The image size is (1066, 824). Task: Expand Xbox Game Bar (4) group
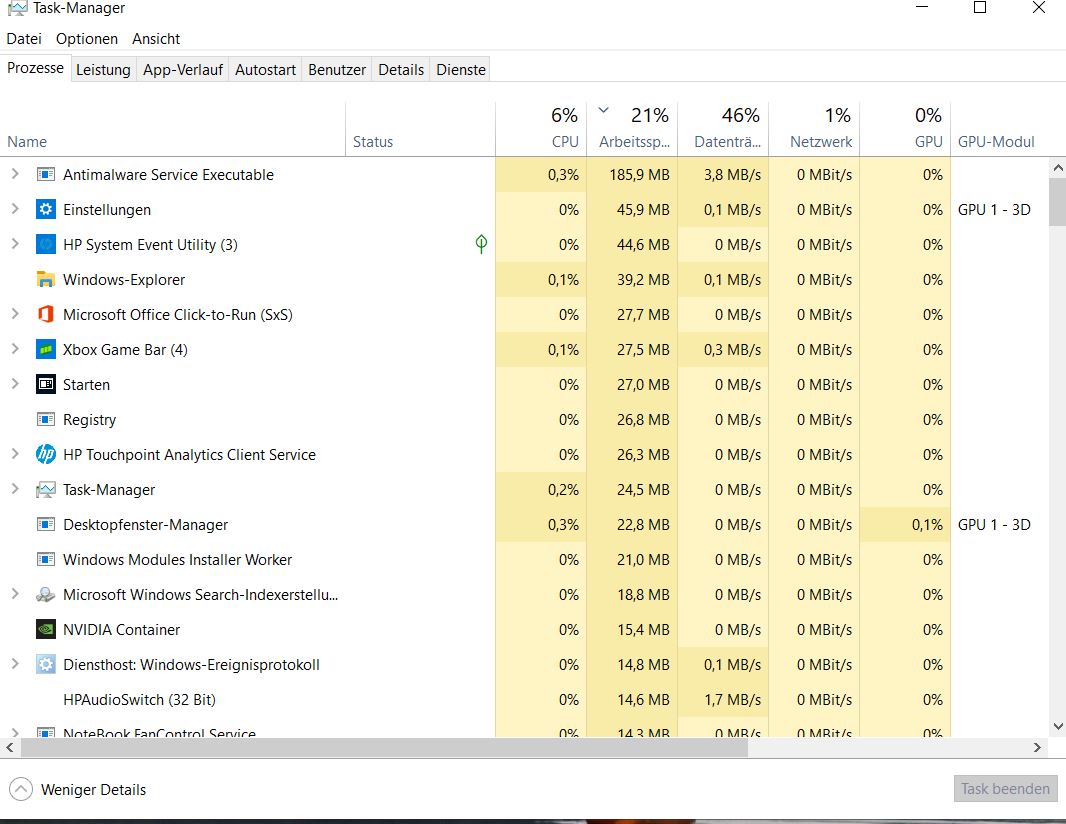tap(15, 349)
